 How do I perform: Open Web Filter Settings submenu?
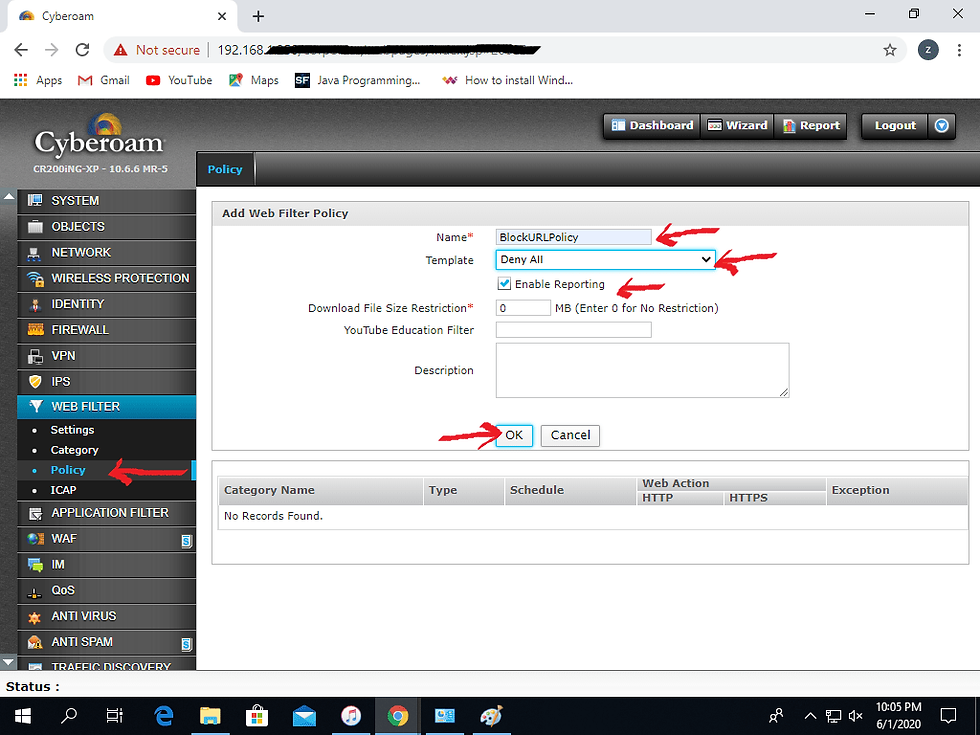click(72, 430)
